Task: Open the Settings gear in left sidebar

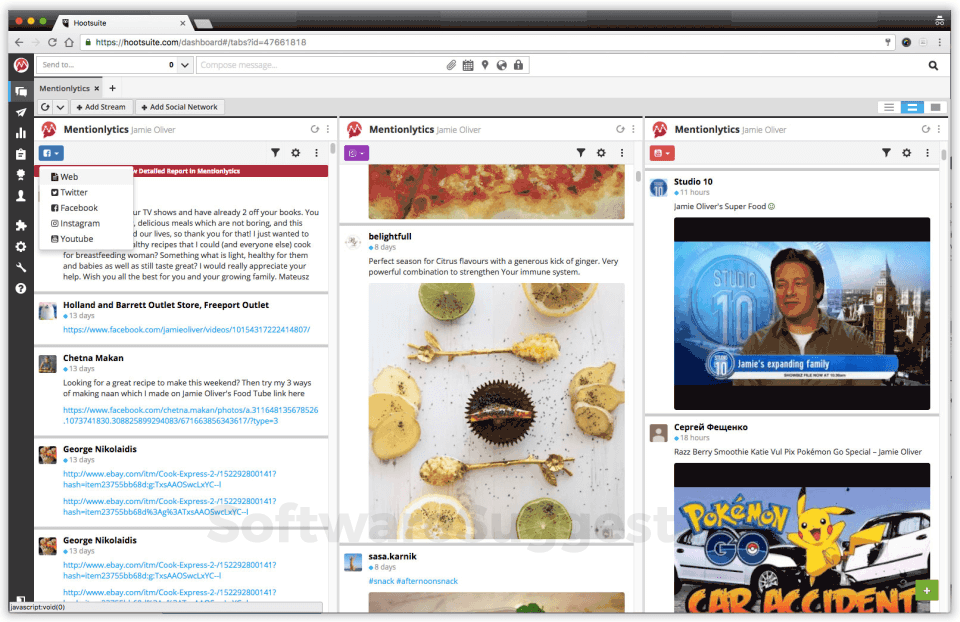Action: pyautogui.click(x=21, y=247)
